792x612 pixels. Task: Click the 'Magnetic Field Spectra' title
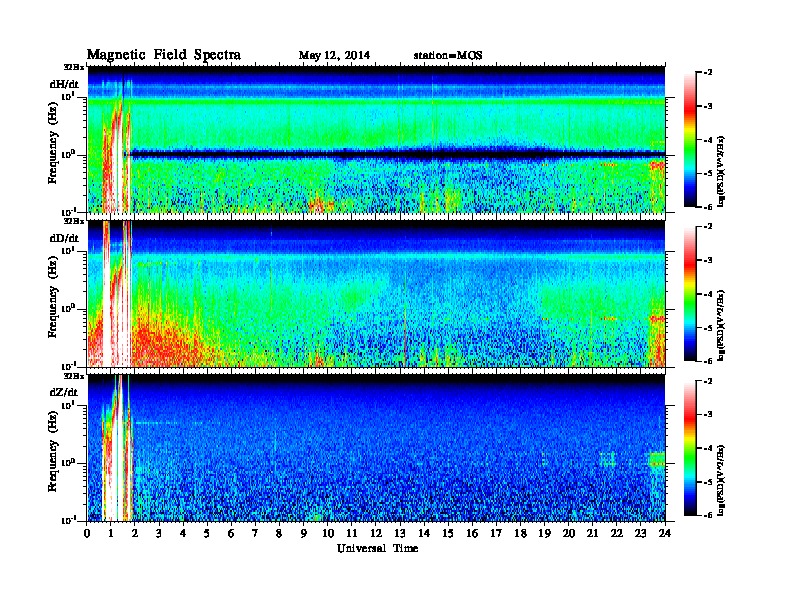click(x=164, y=55)
